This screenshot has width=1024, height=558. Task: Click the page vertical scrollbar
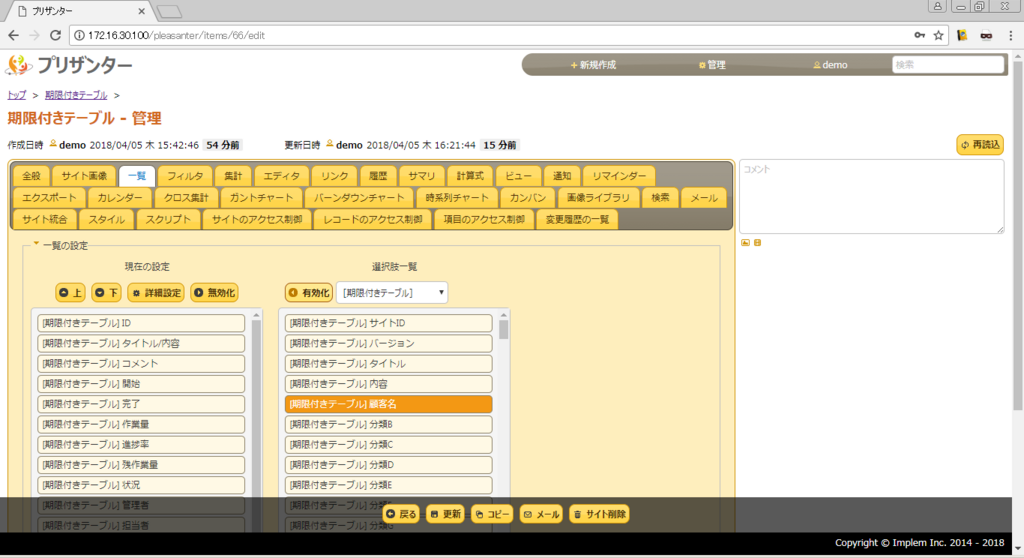[1018, 235]
